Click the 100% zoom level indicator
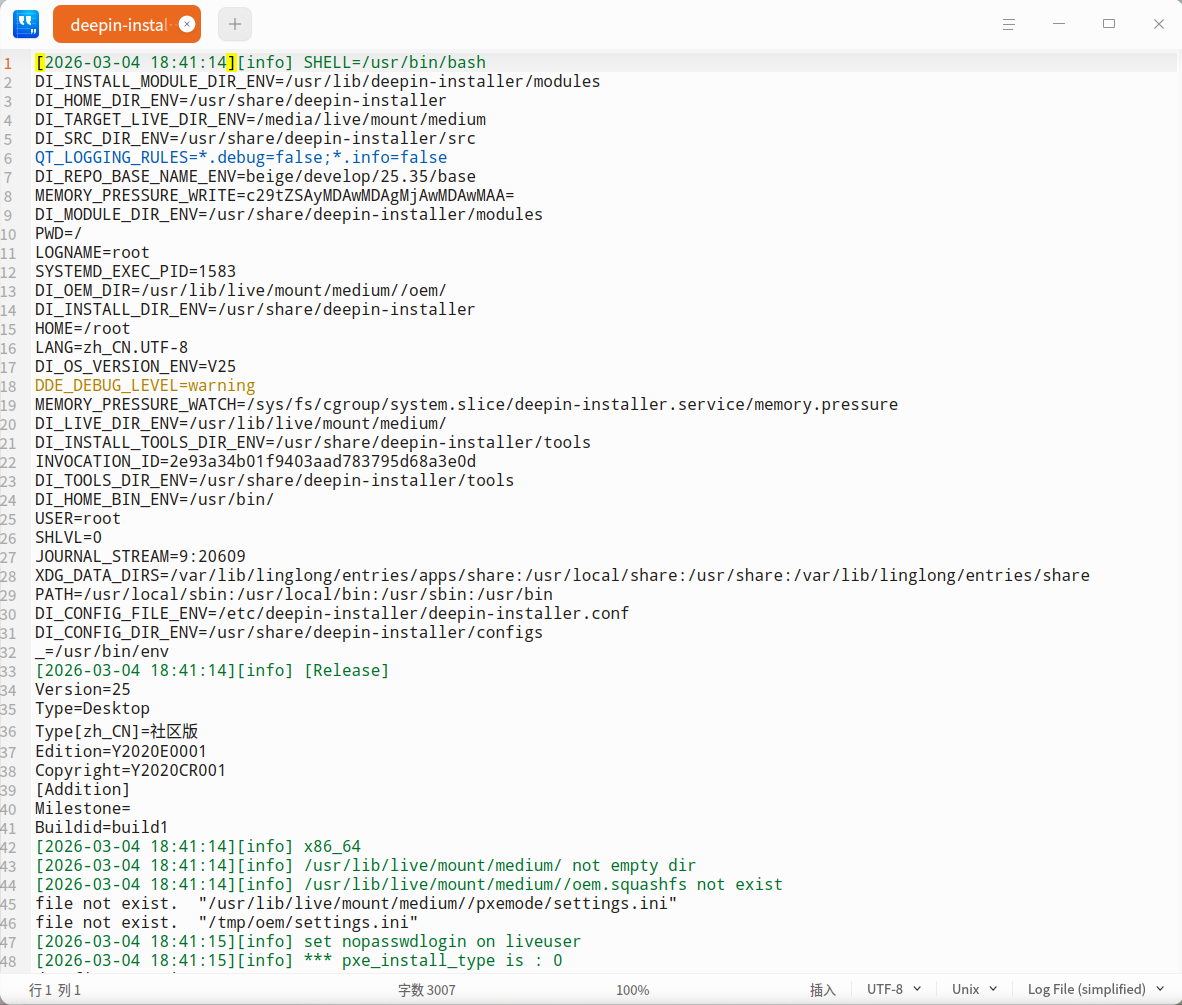Image resolution: width=1182 pixels, height=1005 pixels. click(632, 989)
